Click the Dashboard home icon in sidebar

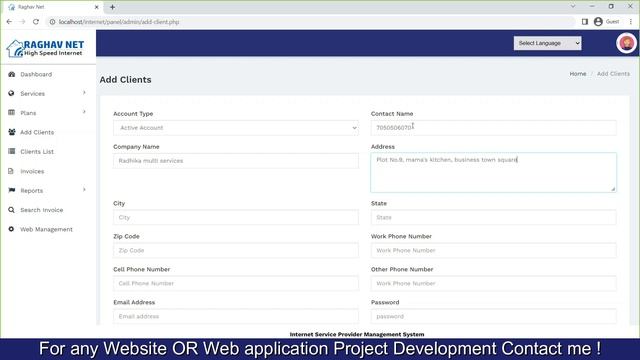pyautogui.click(x=11, y=74)
